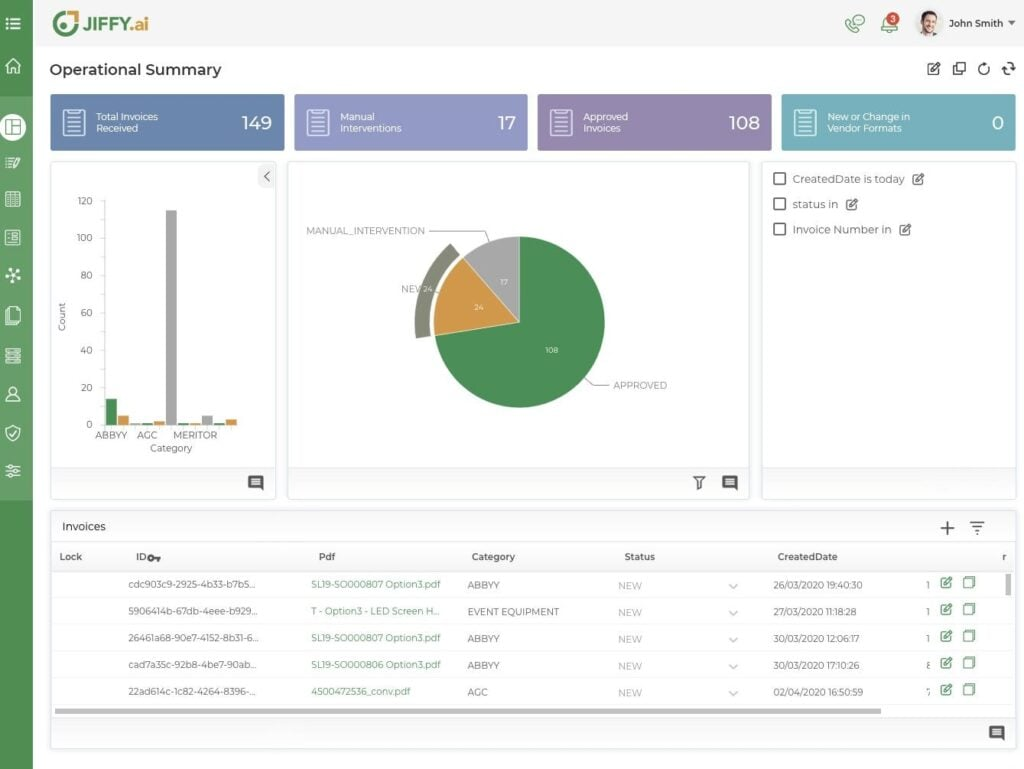Open the filter icon on the pie chart panel

pyautogui.click(x=699, y=483)
